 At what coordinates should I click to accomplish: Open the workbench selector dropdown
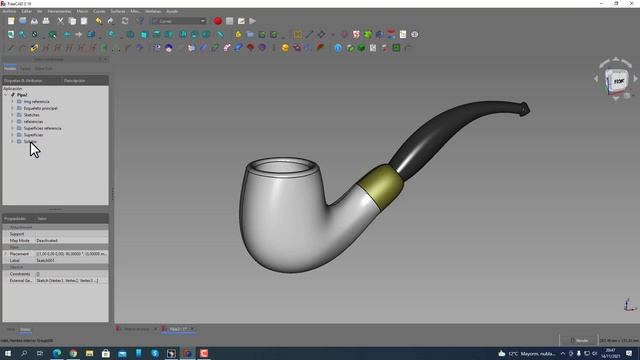179,21
